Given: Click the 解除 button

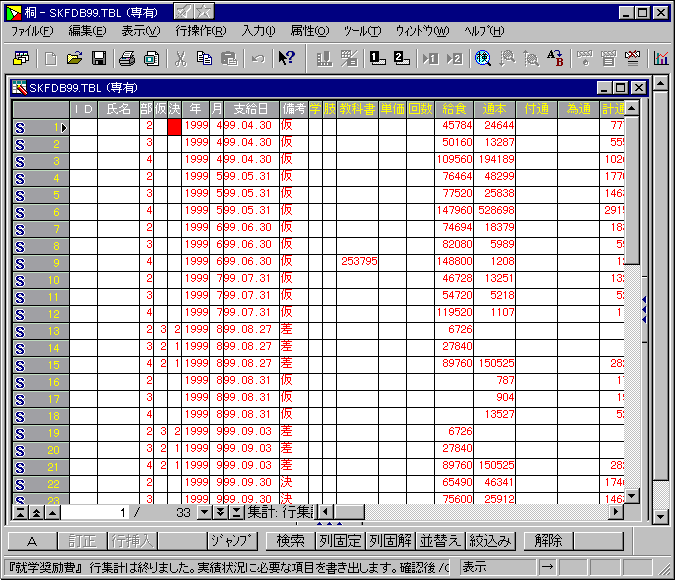Looking at the screenshot, I should 548,541.
